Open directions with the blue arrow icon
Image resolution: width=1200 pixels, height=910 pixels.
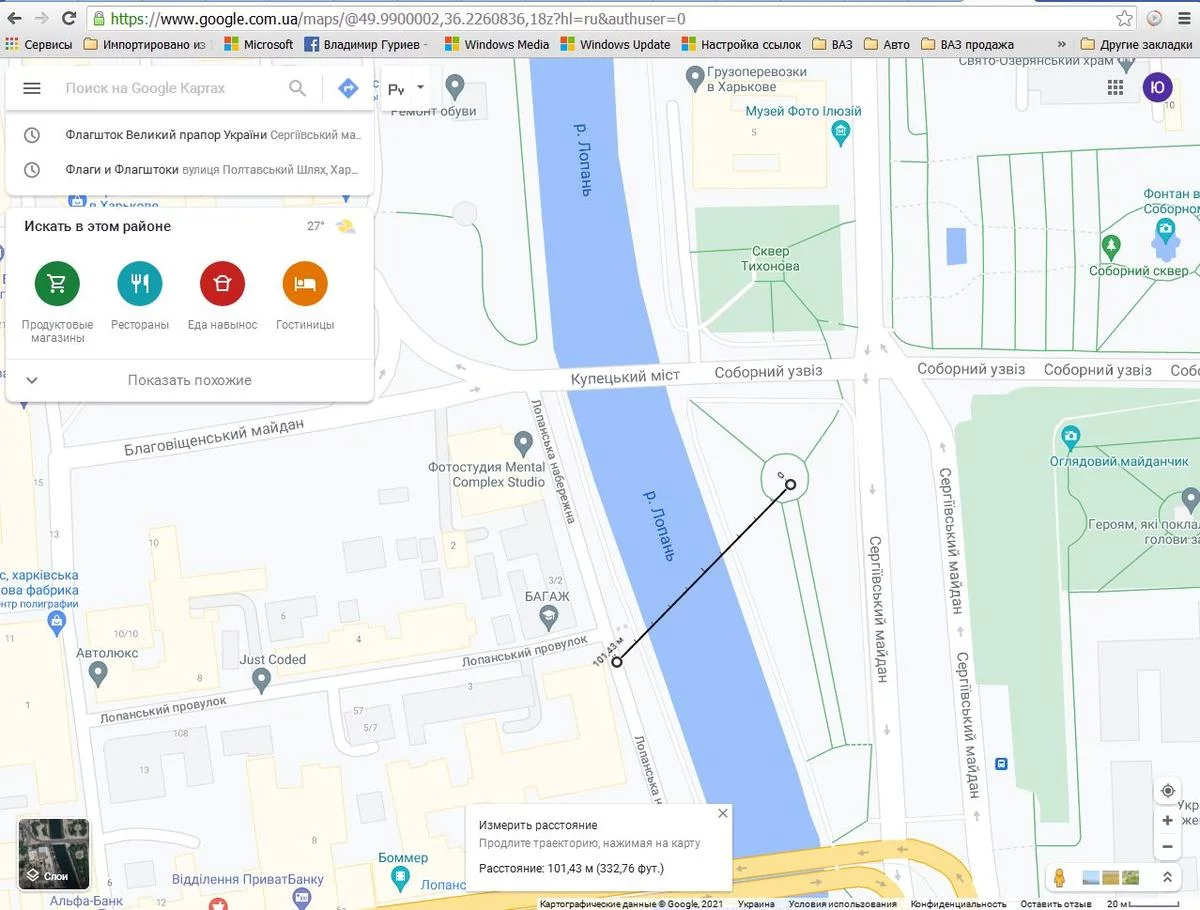[x=348, y=88]
